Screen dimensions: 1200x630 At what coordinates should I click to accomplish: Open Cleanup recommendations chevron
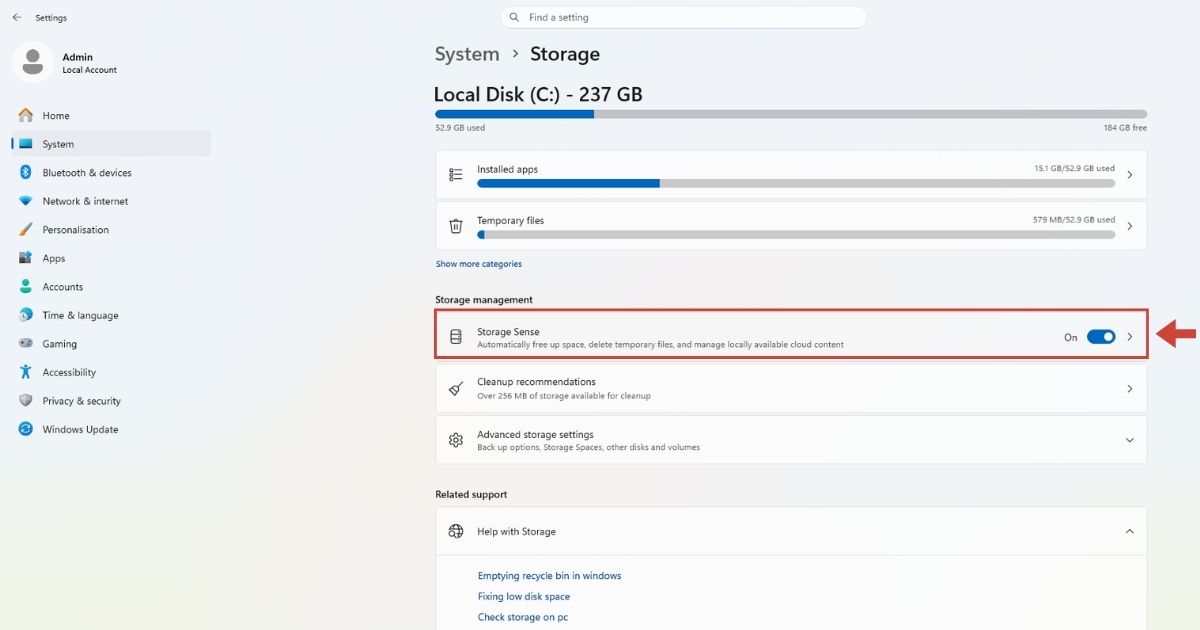(x=1130, y=388)
